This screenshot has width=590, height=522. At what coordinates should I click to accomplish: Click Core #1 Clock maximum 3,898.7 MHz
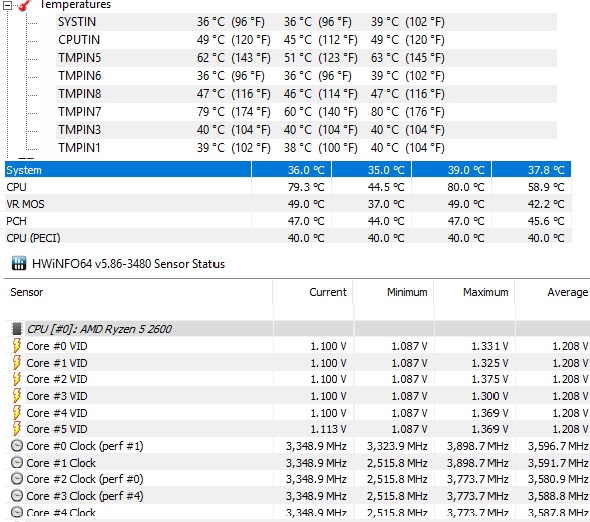[x=478, y=463]
